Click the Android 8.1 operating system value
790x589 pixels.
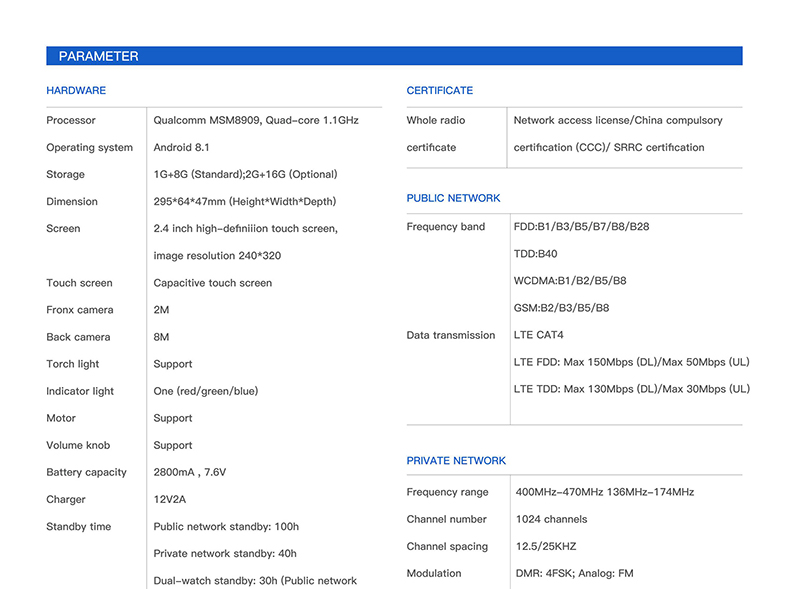pyautogui.click(x=181, y=148)
